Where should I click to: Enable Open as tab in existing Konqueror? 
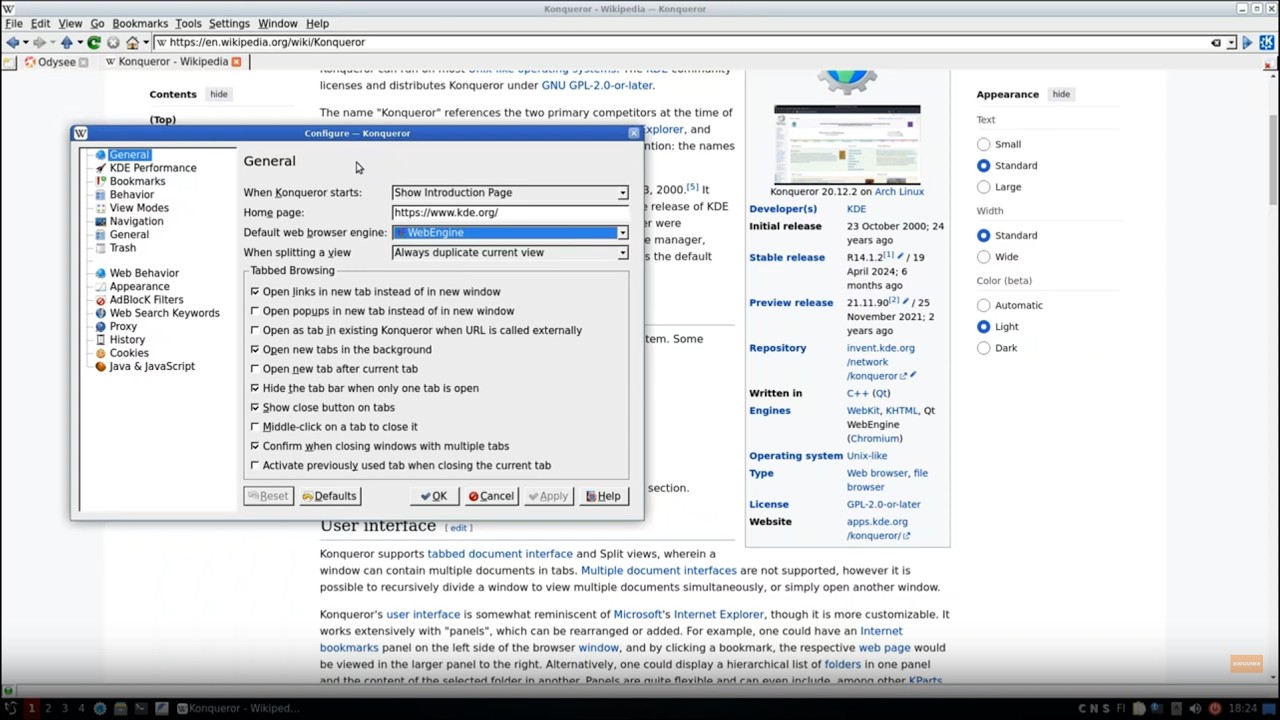254,330
